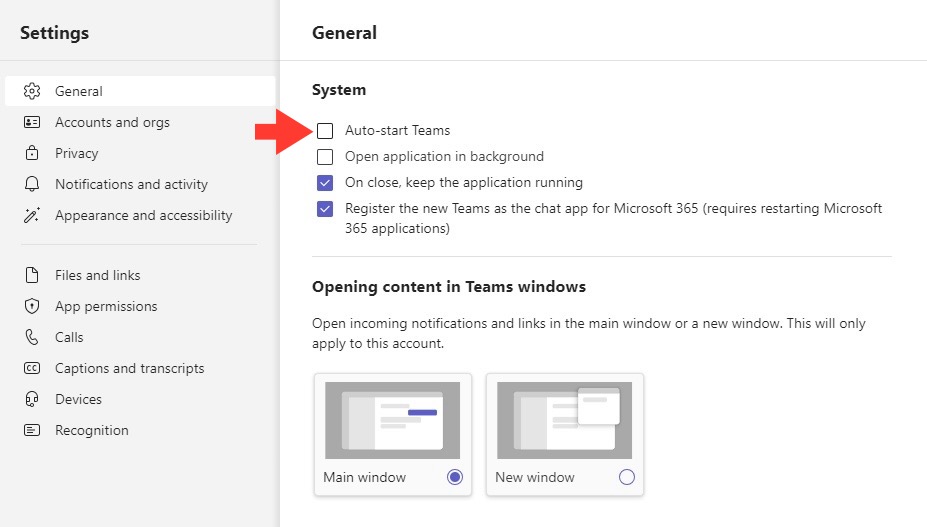Image resolution: width=927 pixels, height=527 pixels.
Task: Uncheck Register the new Teams as chat app
Action: 325,209
